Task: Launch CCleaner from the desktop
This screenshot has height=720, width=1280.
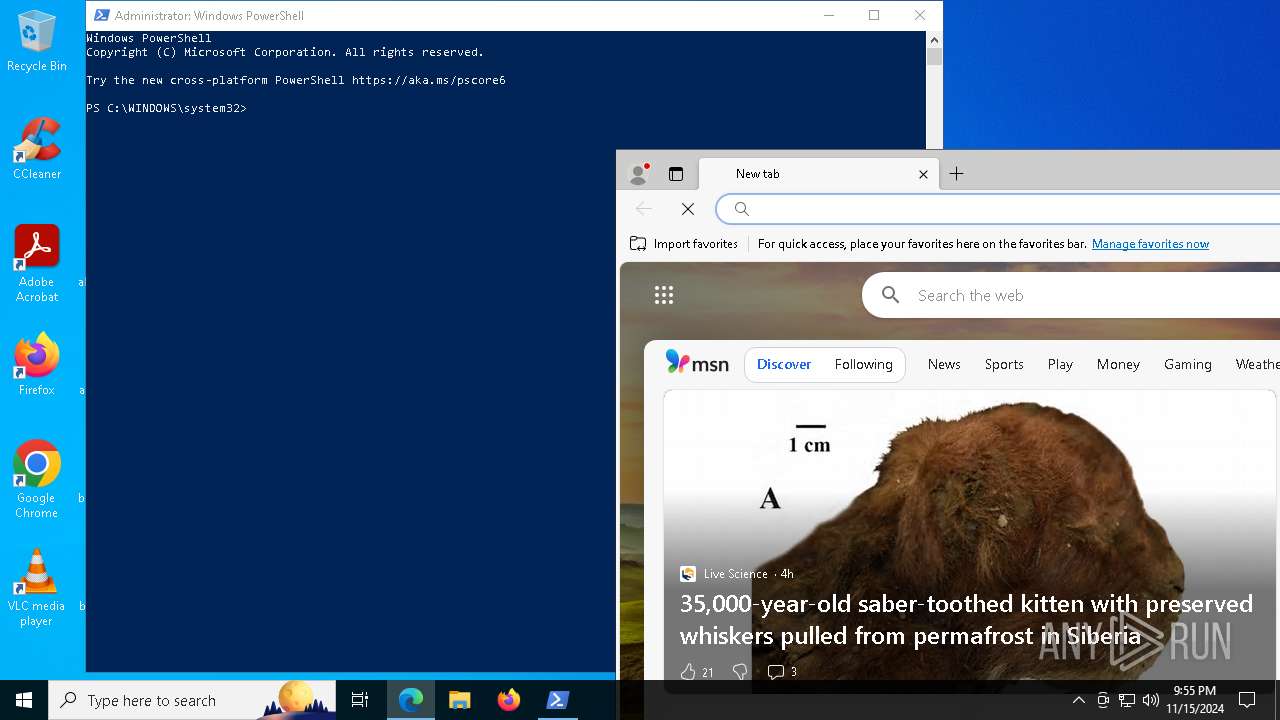Action: pos(37,148)
